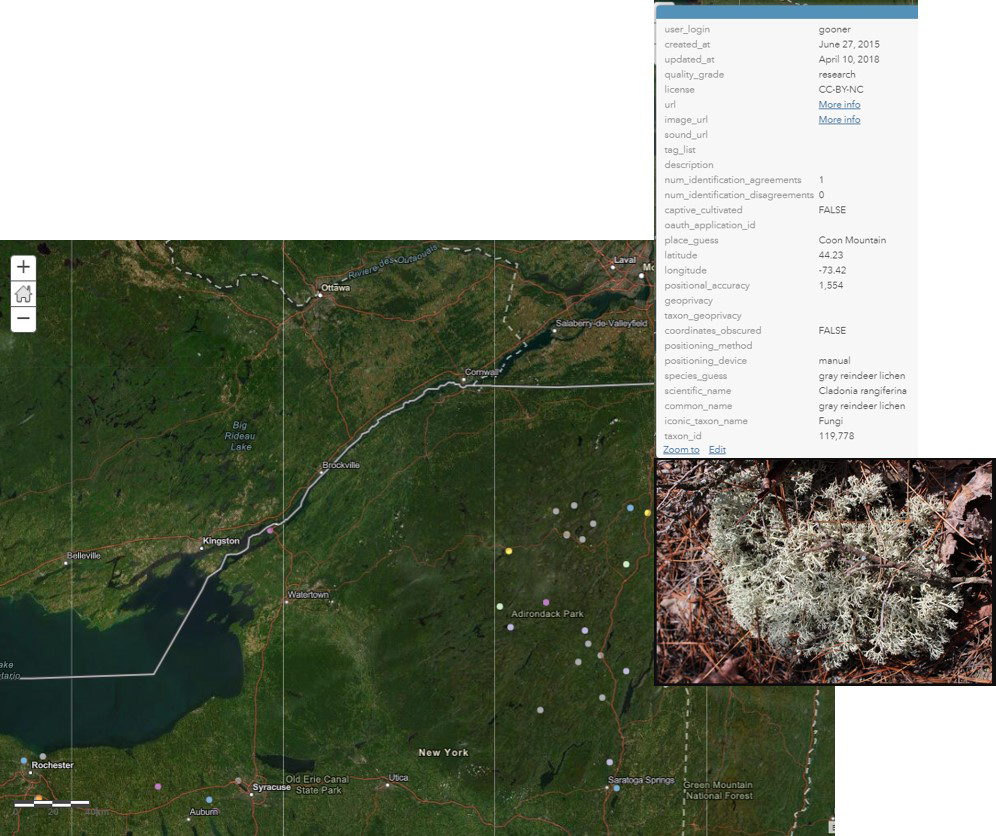Click the pink point above the Adirondack Park label

pos(546,602)
